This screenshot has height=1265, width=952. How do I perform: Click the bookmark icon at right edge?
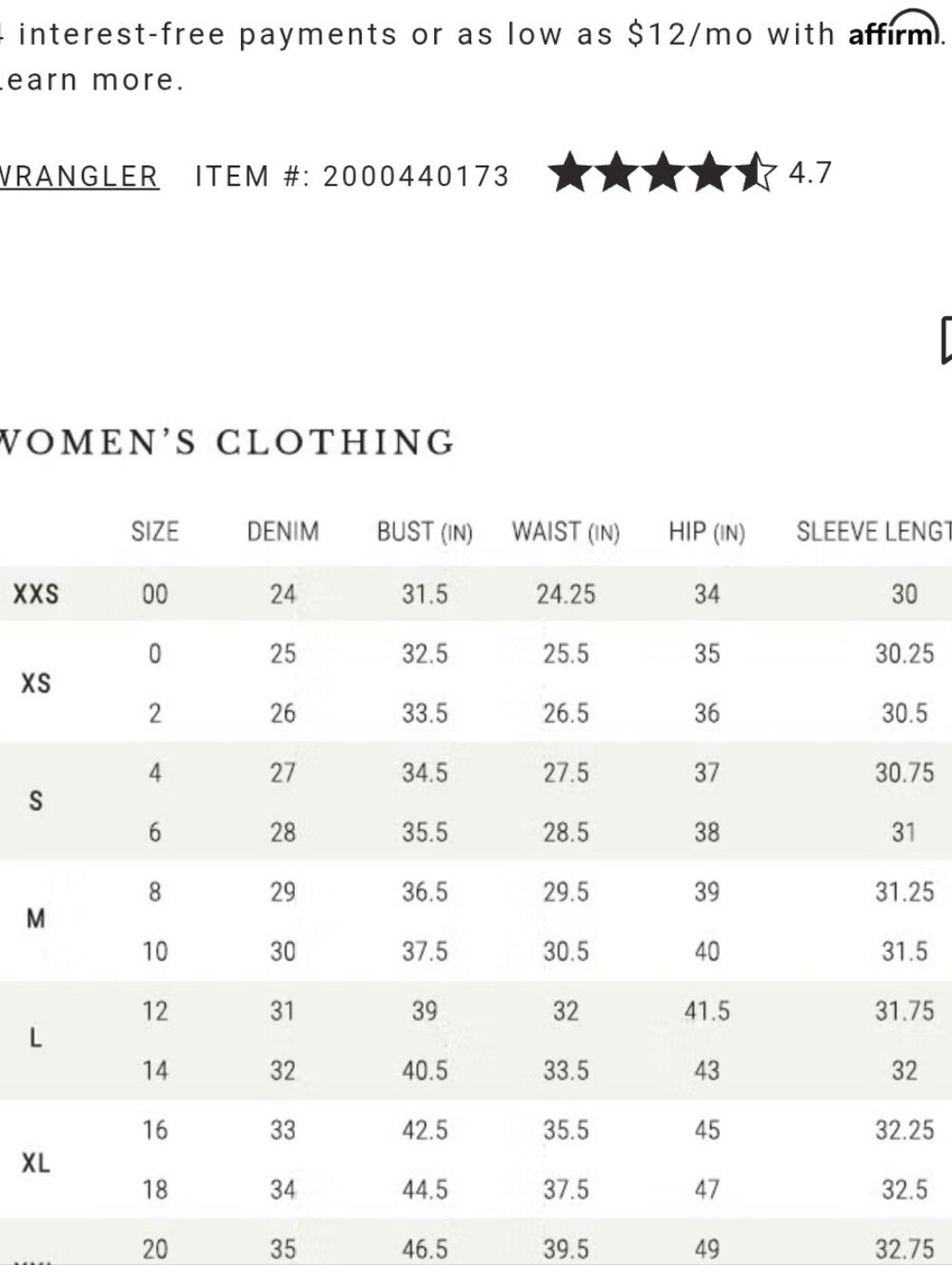click(945, 341)
